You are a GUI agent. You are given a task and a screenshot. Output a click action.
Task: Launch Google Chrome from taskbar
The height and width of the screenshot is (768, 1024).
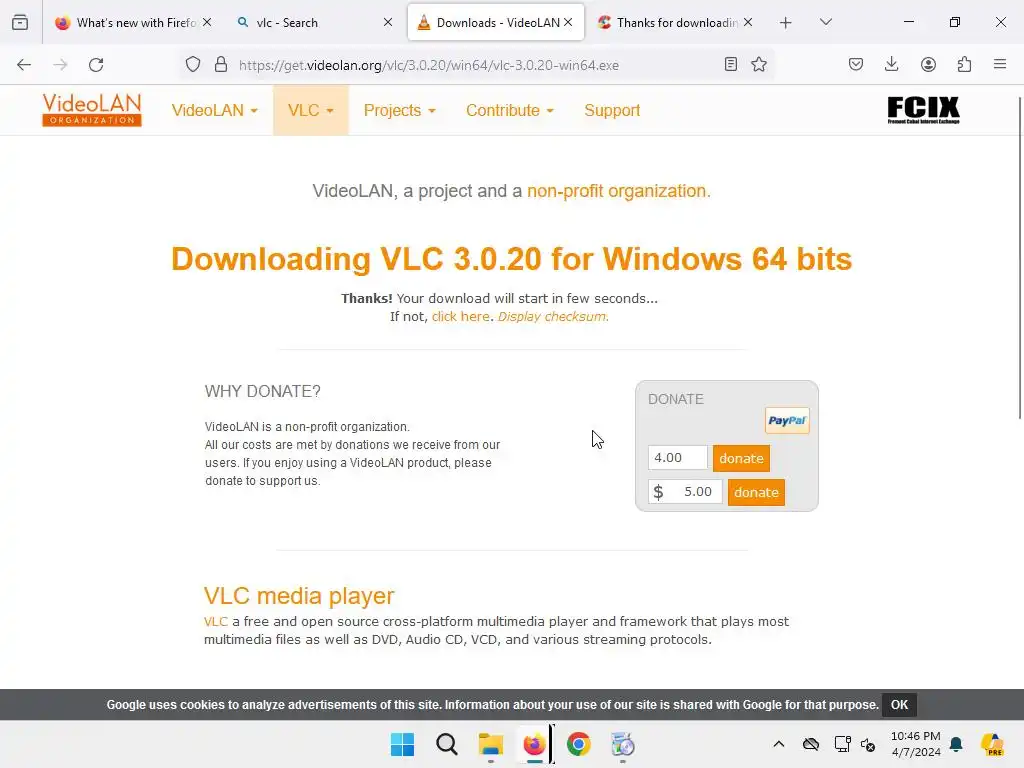click(x=579, y=744)
